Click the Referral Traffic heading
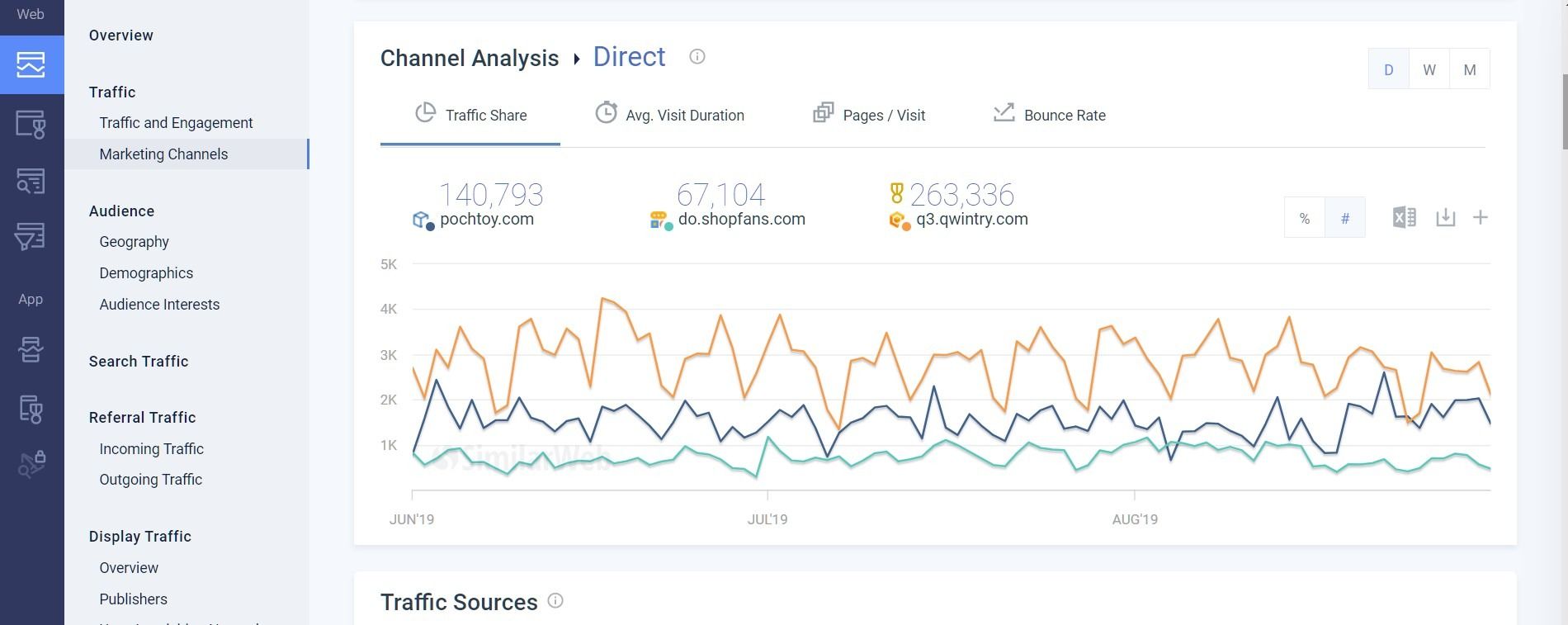This screenshot has width=1568, height=625. coord(142,418)
